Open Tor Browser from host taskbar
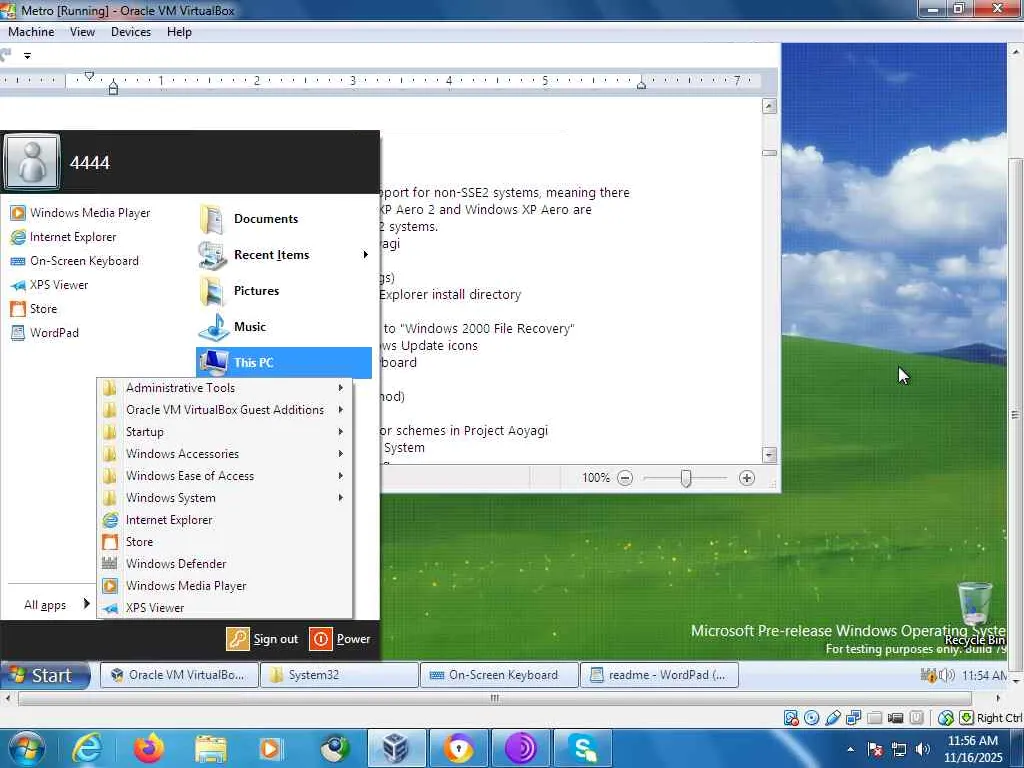1024x768 pixels. pyautogui.click(x=520, y=748)
